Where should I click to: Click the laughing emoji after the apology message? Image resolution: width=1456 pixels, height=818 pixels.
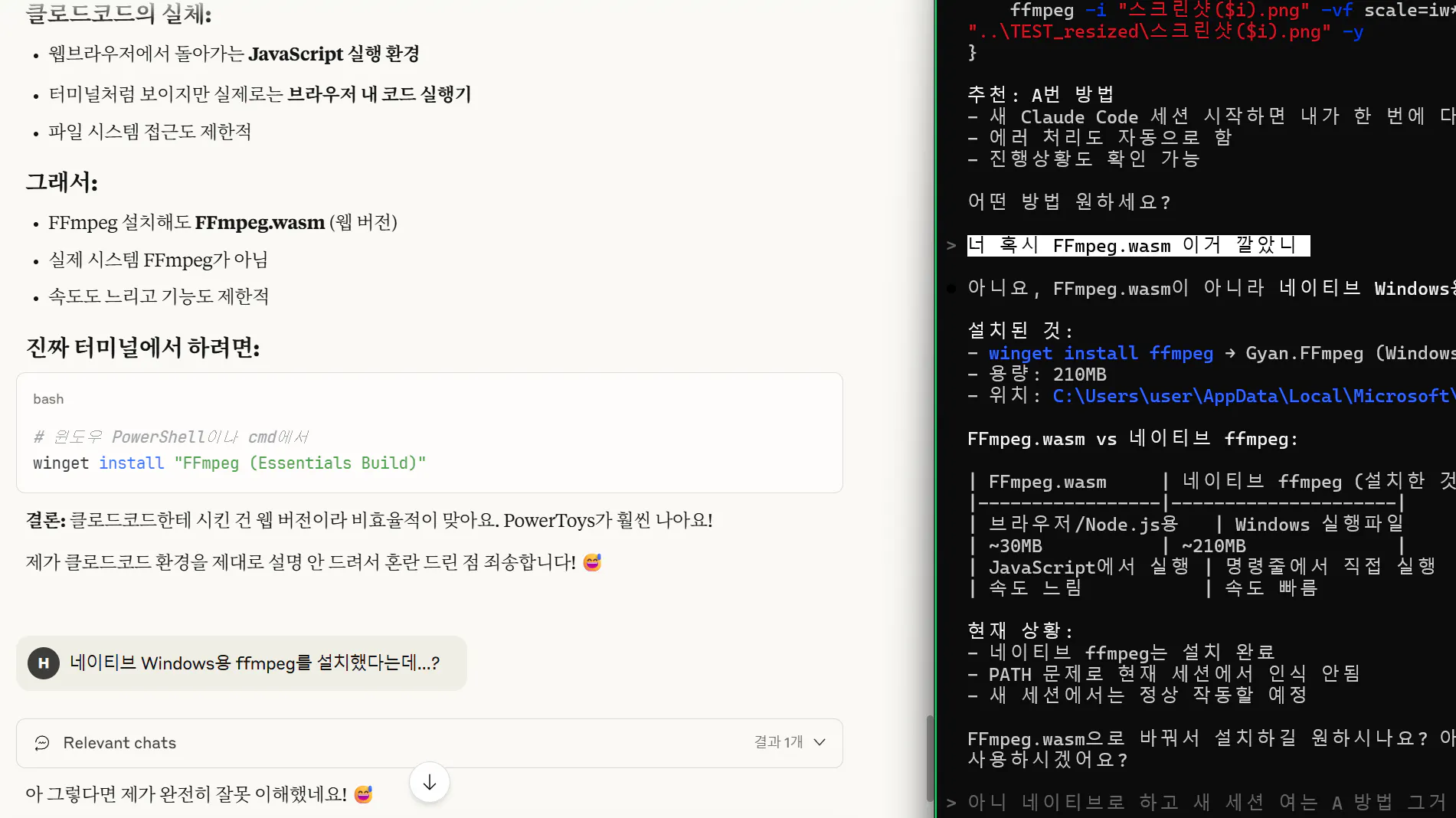(x=591, y=561)
